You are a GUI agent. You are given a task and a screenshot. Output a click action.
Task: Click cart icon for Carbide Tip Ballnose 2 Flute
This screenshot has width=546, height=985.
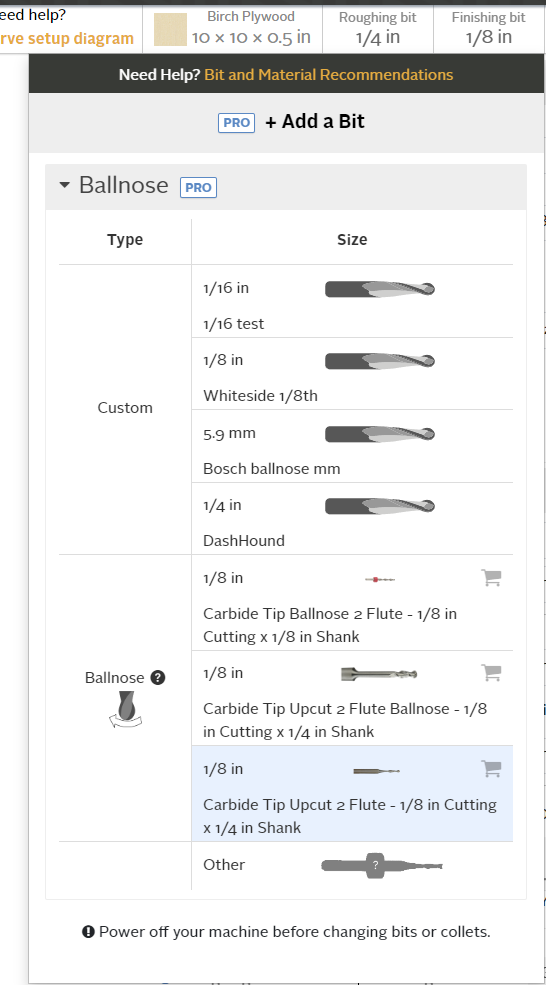click(x=491, y=578)
